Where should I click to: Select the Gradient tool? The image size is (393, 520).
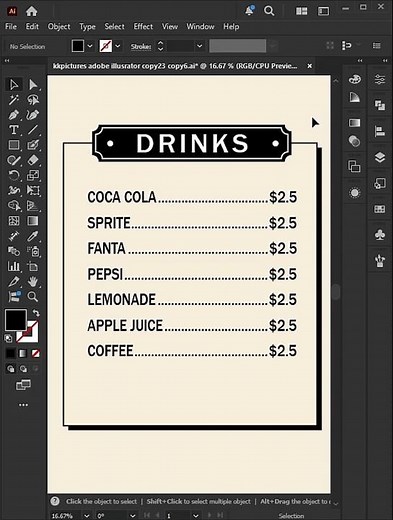coord(33,221)
